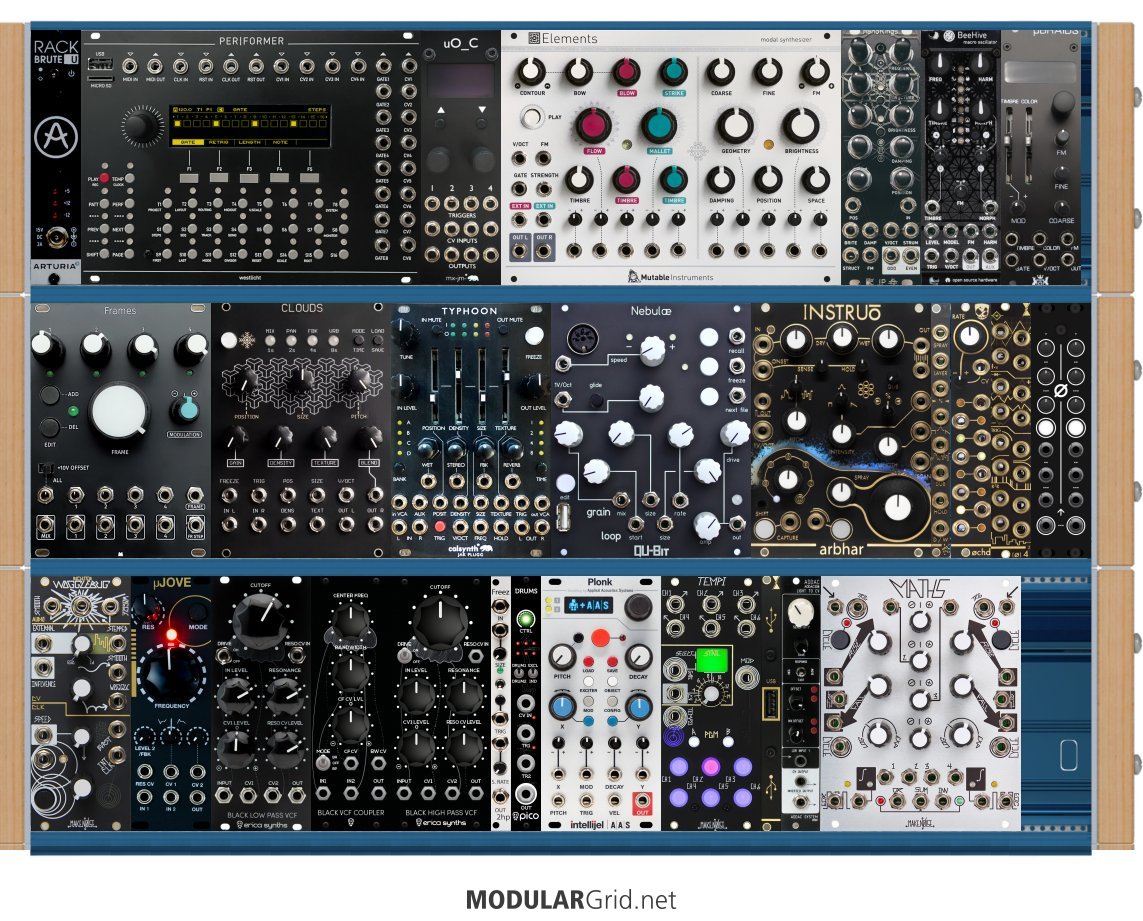Click the Nebulae MIDI DIN connector
The image size is (1143, 921).
click(x=582, y=338)
